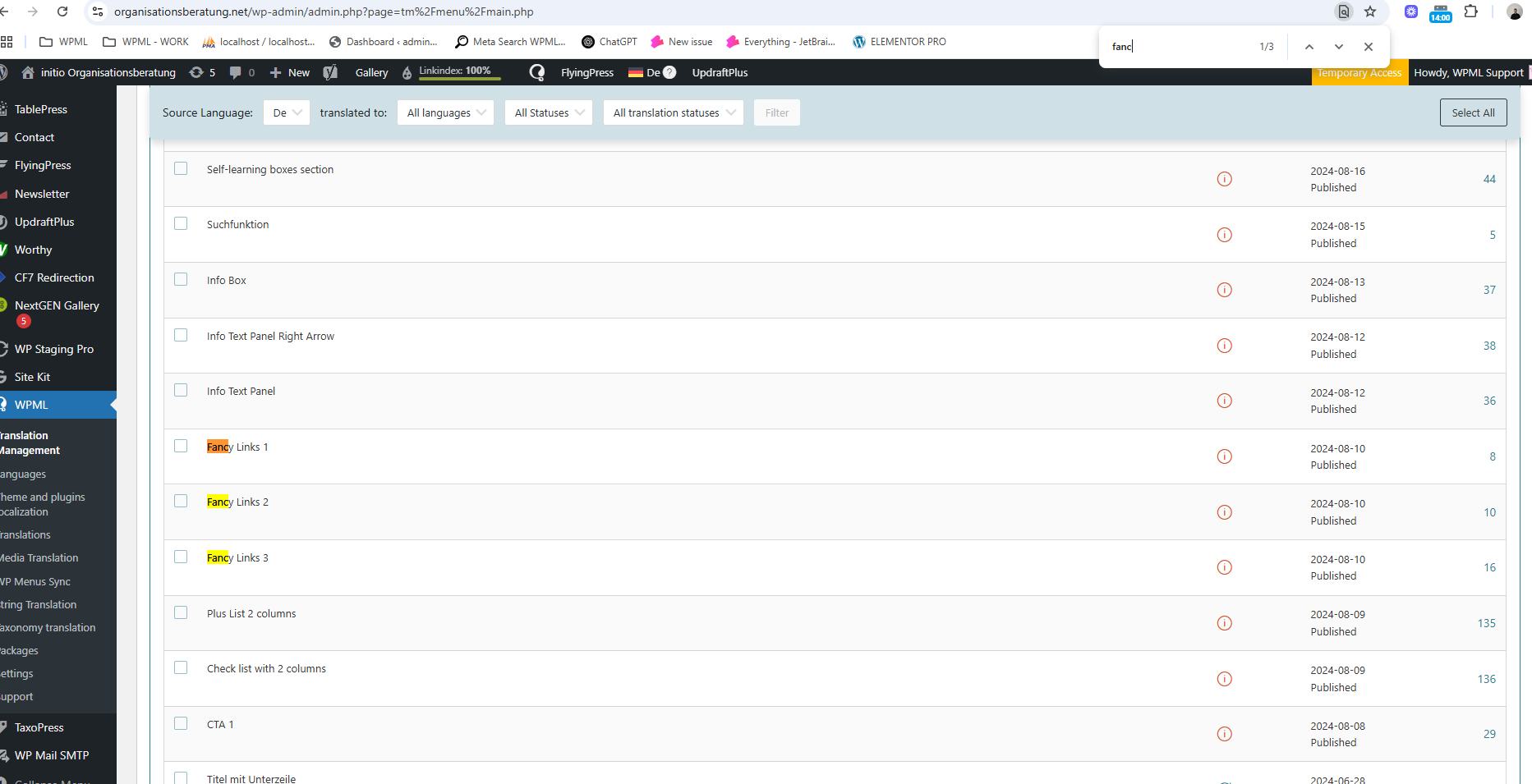Open the All Statuses dropdown
The image size is (1532, 784).
(x=548, y=112)
